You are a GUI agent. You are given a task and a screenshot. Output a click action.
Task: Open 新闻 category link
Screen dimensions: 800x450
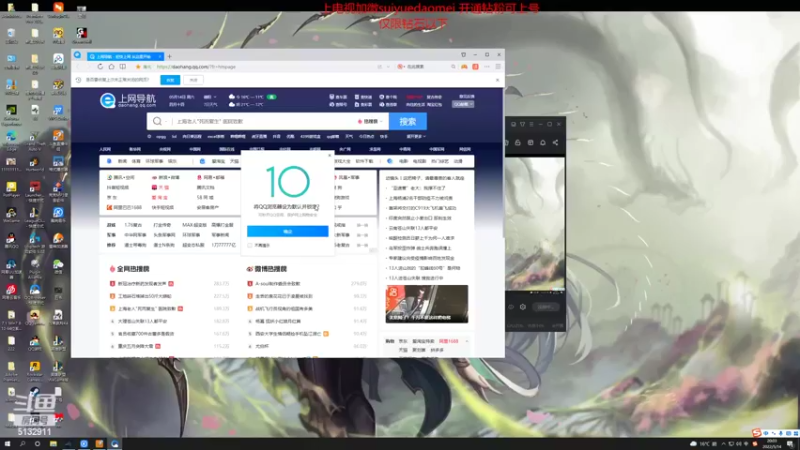122,161
